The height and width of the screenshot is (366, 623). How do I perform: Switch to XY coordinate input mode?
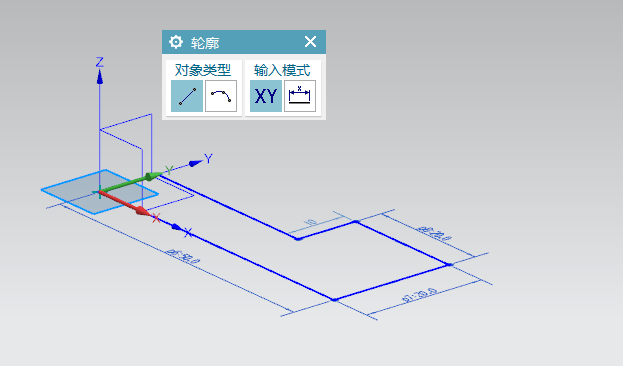click(266, 96)
